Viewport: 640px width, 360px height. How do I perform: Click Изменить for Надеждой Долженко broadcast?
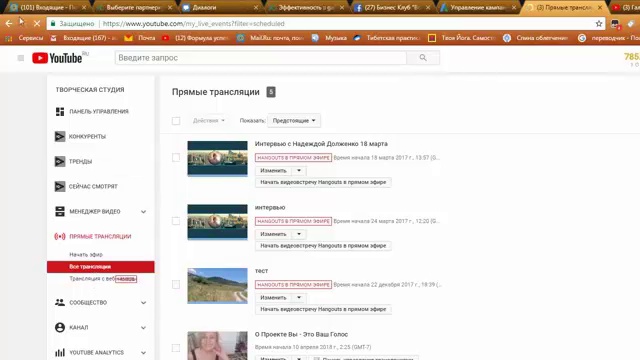273,171
